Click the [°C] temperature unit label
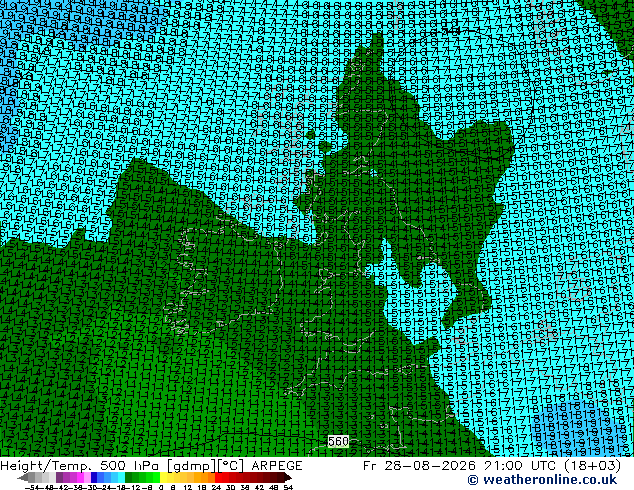The height and width of the screenshot is (490, 634). 231,466
